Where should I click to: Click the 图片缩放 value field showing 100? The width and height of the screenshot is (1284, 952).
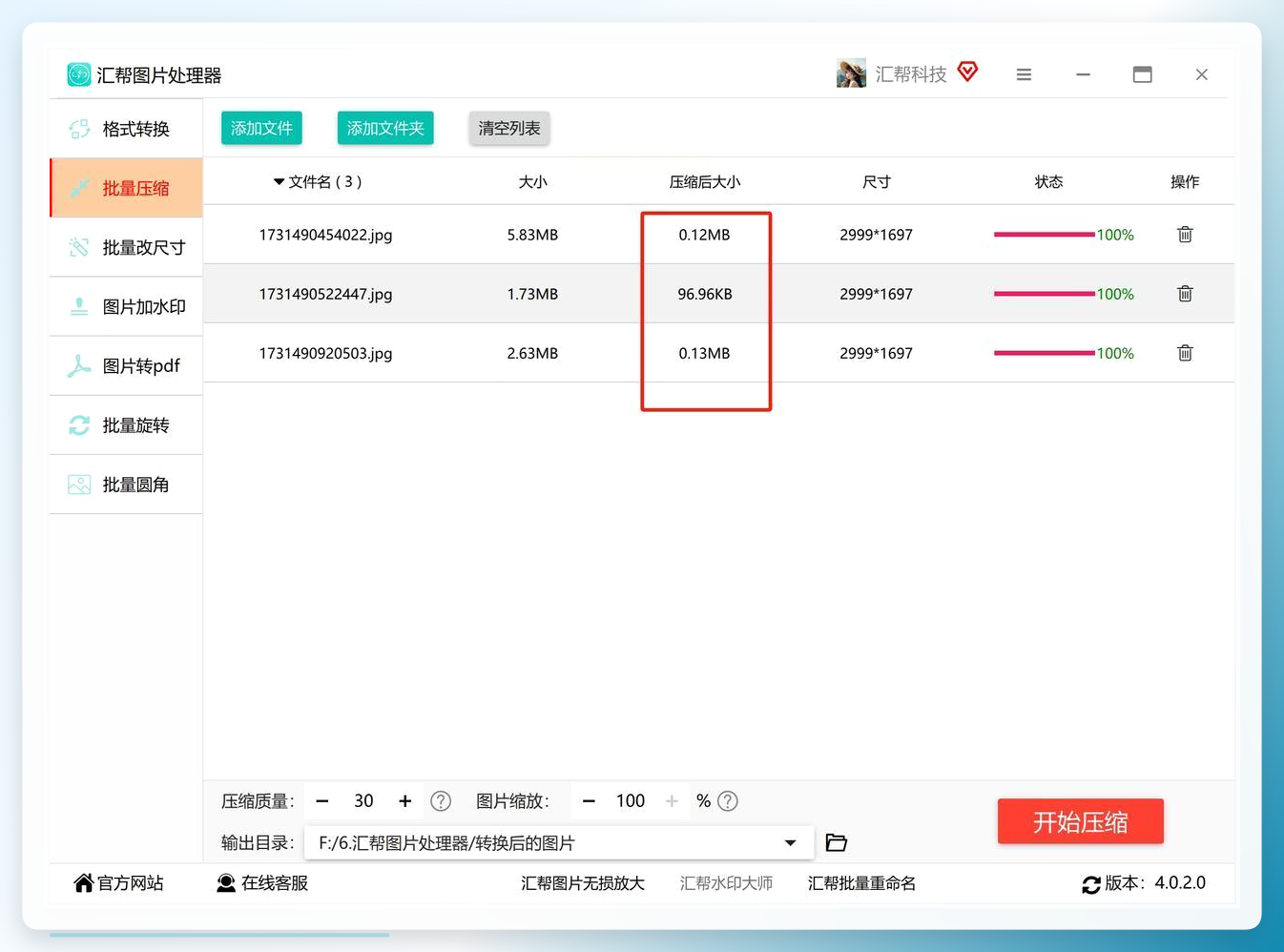pyautogui.click(x=631, y=801)
